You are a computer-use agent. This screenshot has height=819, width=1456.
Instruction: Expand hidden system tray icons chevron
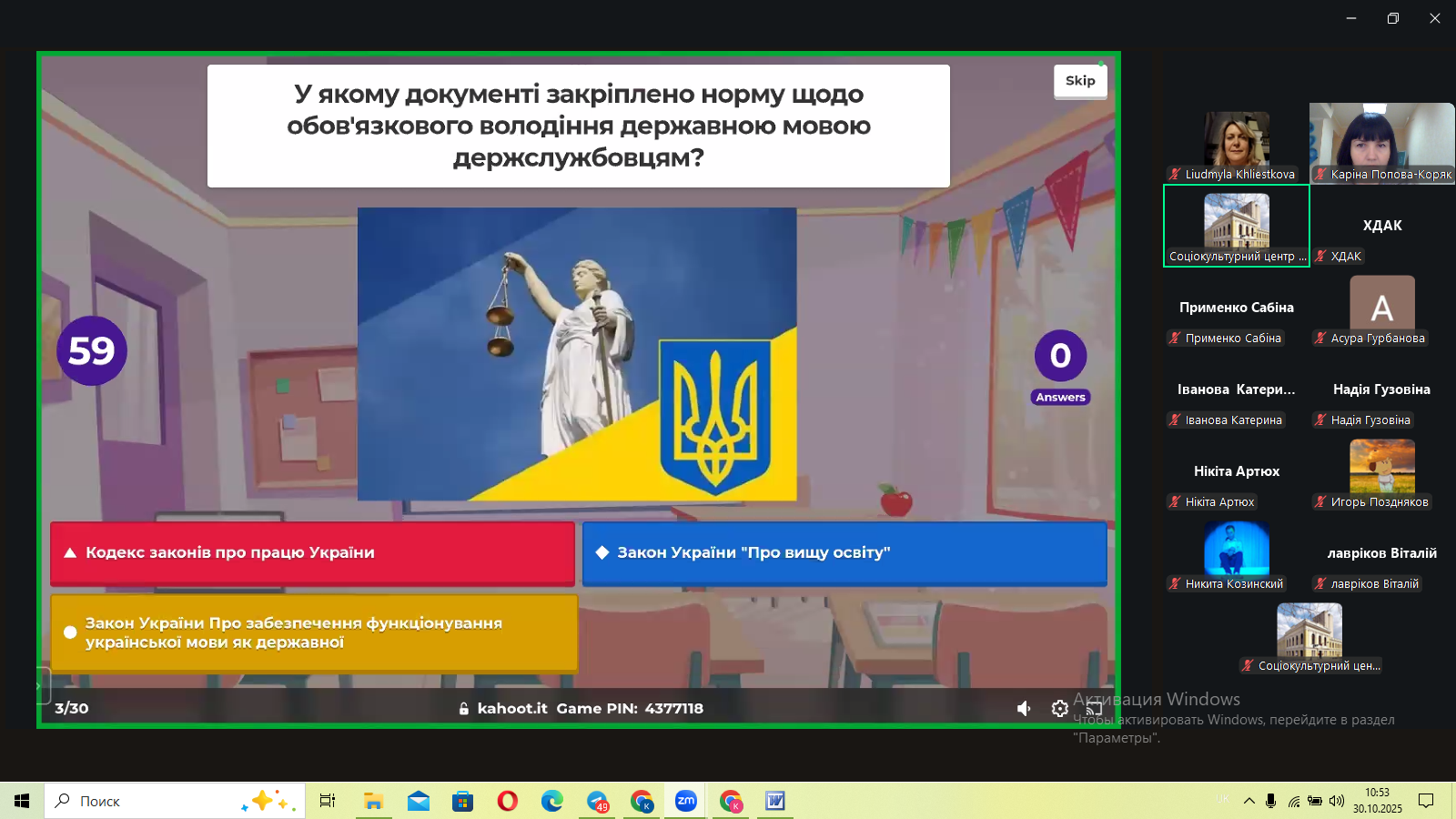[1249, 801]
